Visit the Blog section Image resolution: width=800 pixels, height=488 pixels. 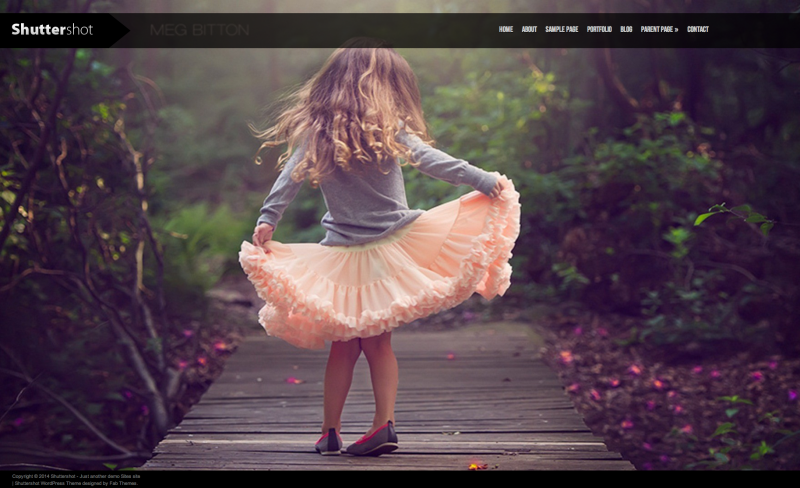tap(626, 30)
